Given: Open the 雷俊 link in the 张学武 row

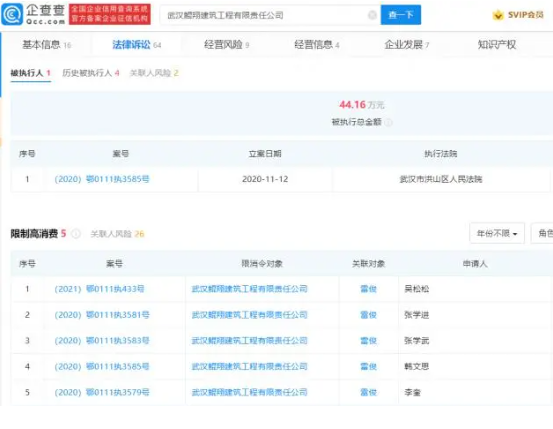Looking at the screenshot, I should 369,340.
